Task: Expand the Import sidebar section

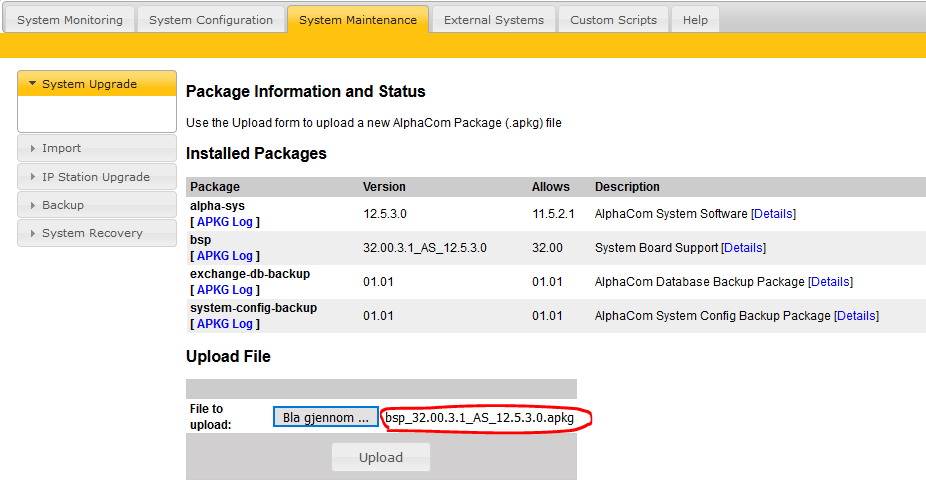Action: 97,148
